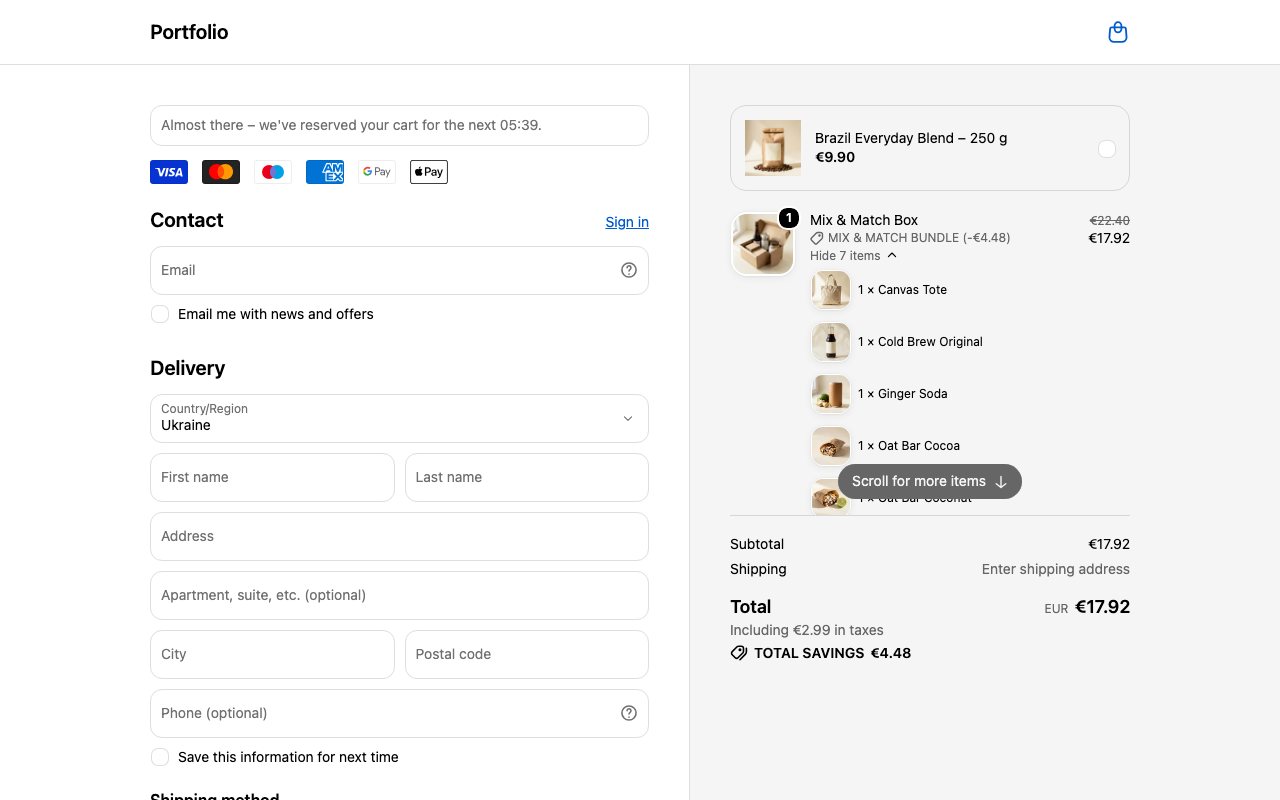Image resolution: width=1280 pixels, height=800 pixels.
Task: Click the Sign in link
Action: [x=627, y=222]
